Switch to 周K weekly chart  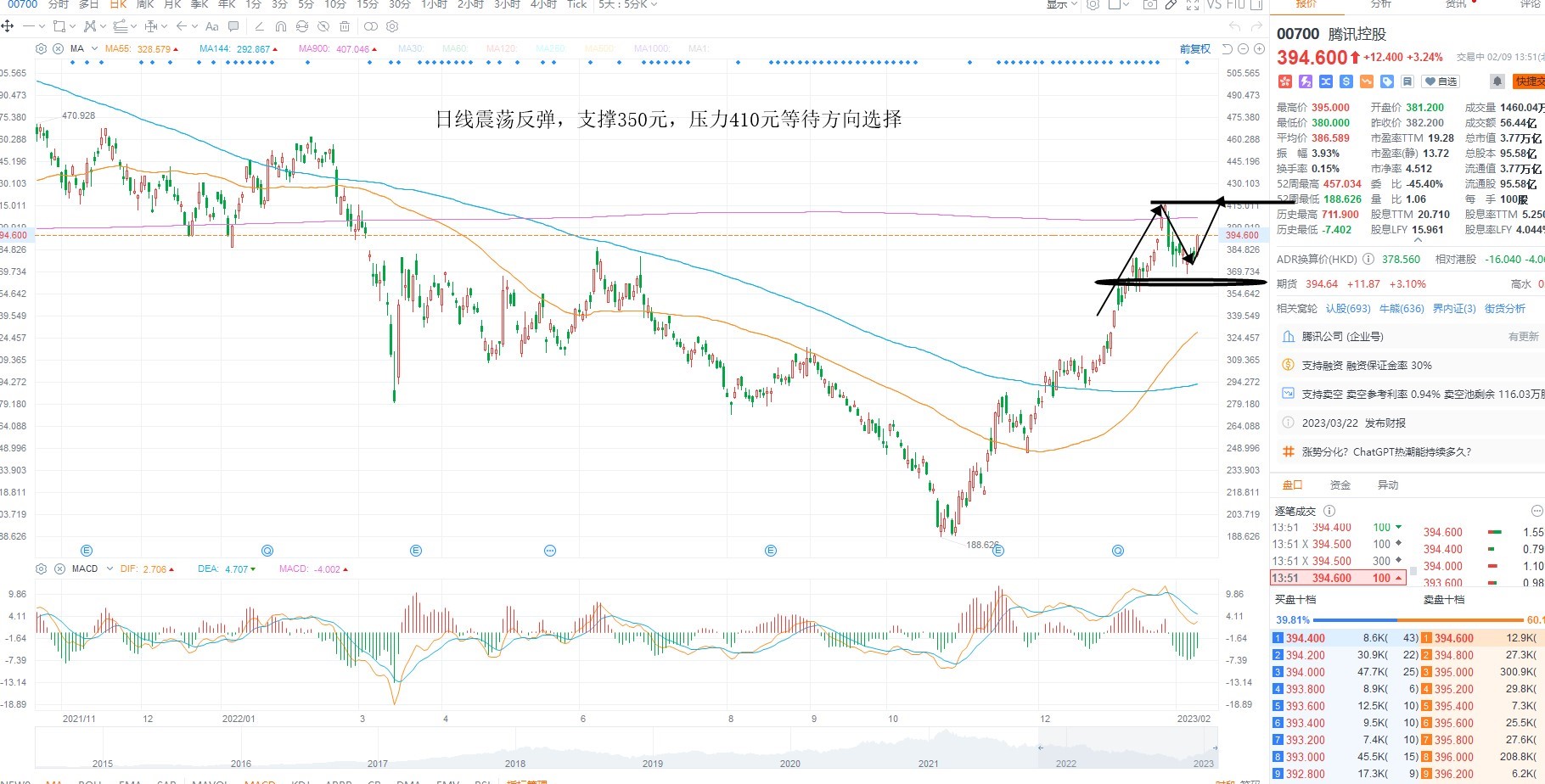pos(145,4)
